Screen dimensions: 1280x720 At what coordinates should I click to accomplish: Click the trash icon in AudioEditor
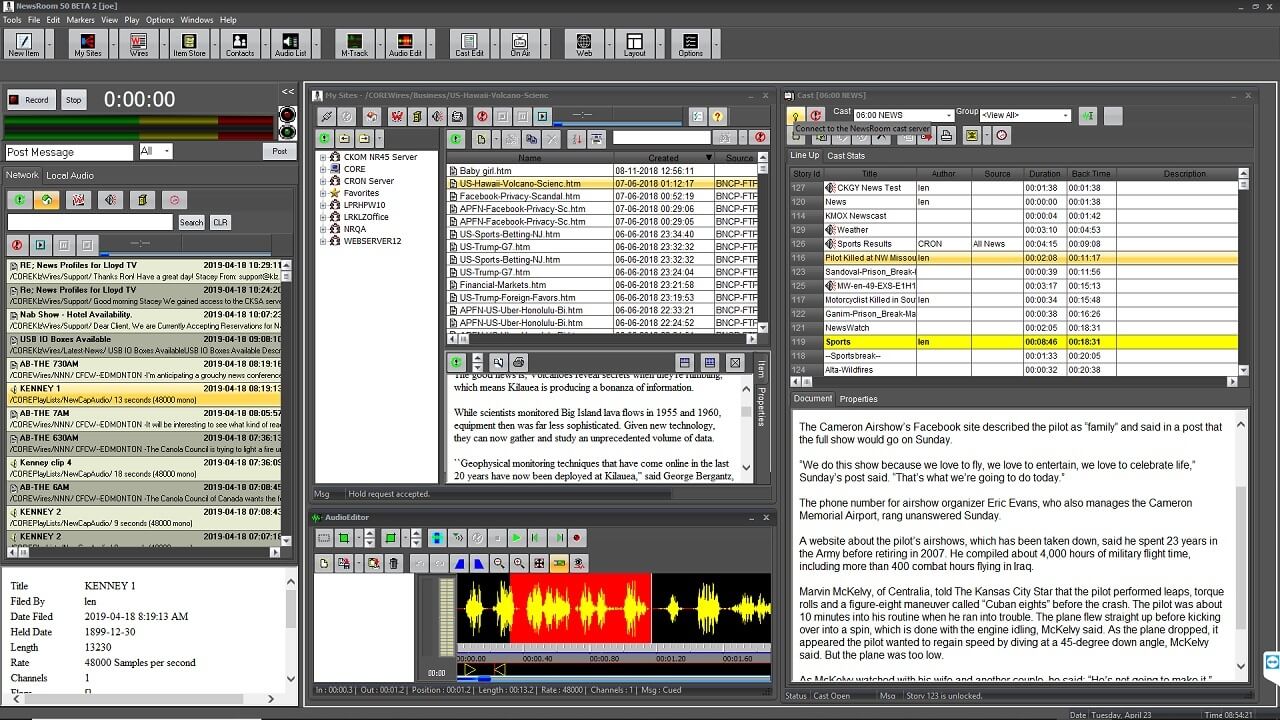point(394,564)
